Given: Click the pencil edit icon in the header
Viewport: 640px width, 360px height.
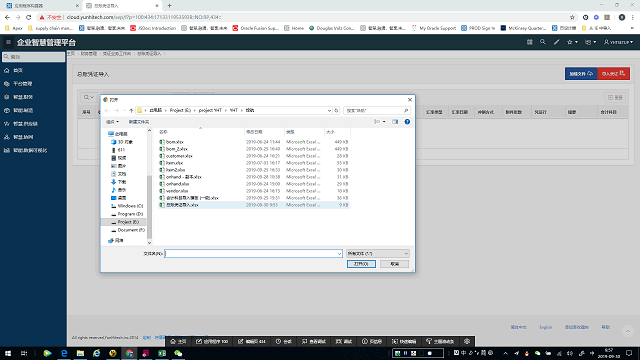Looking at the screenshot, I should click(x=556, y=42).
